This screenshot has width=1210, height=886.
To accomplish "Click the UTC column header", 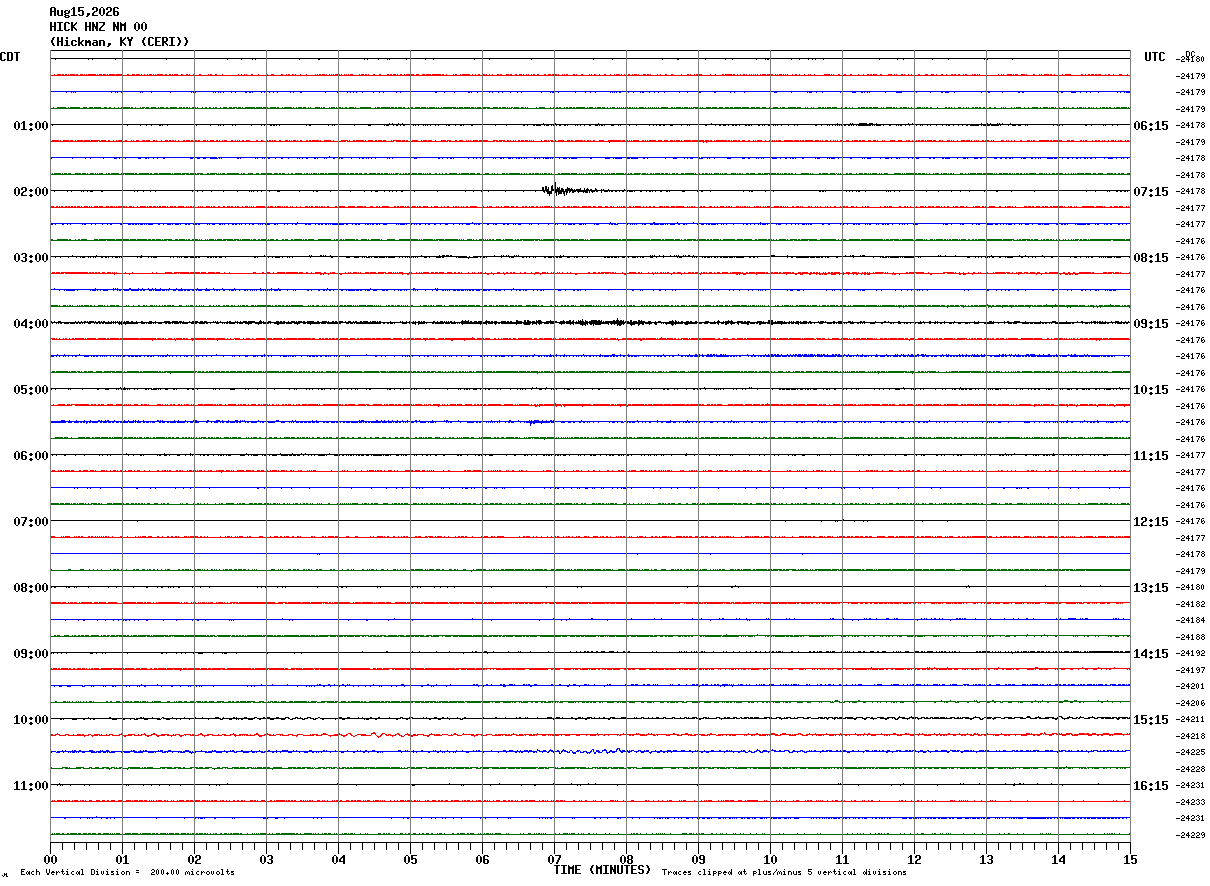I will point(1155,57).
